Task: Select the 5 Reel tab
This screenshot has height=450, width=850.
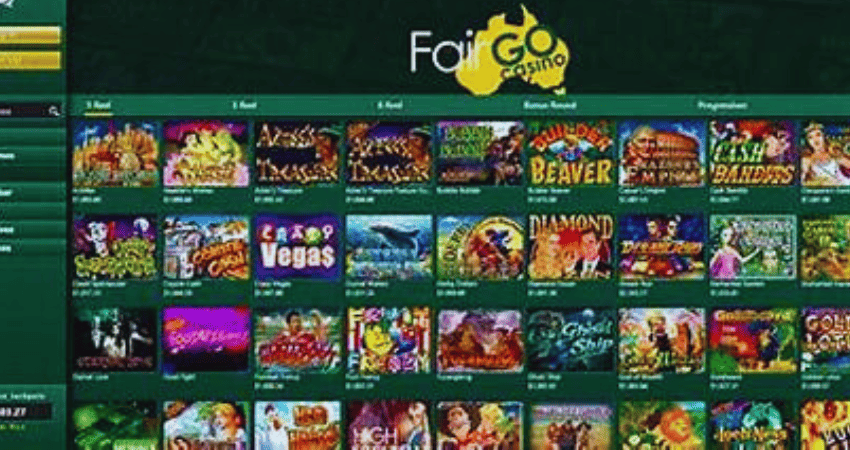Action: pos(99,105)
